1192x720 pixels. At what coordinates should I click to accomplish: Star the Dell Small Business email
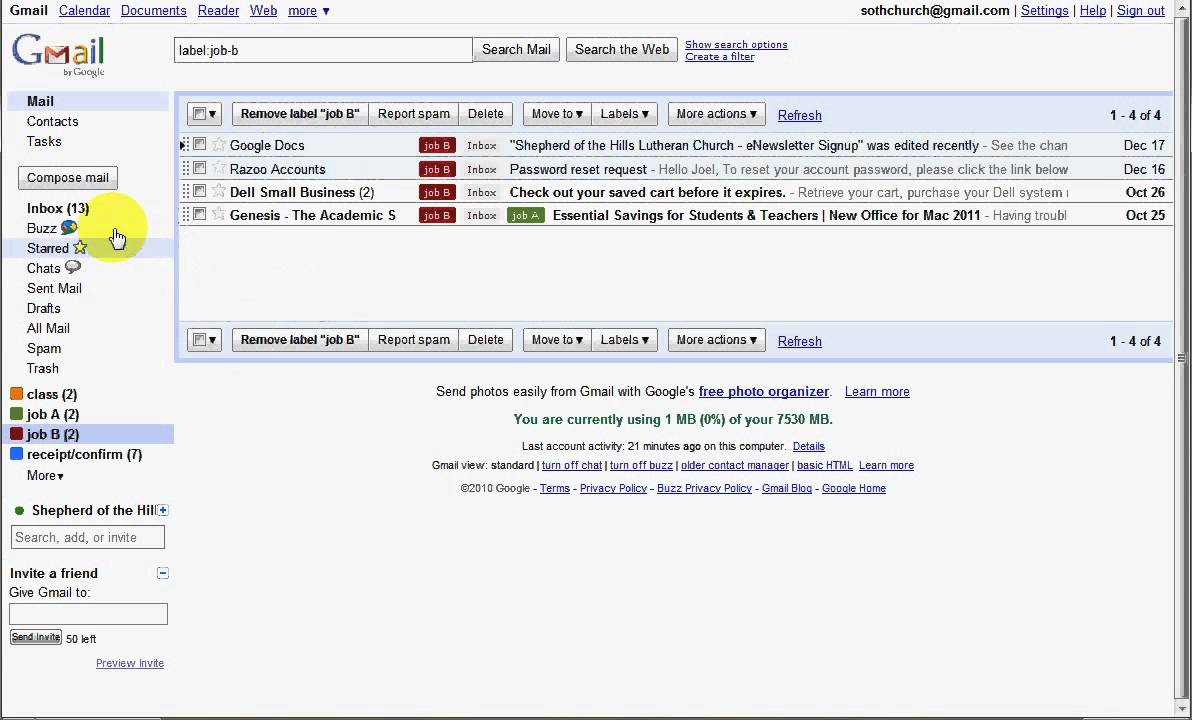click(x=219, y=191)
